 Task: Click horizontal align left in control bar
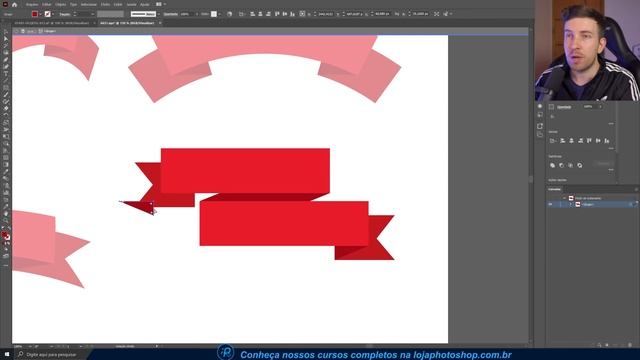pos(253,14)
